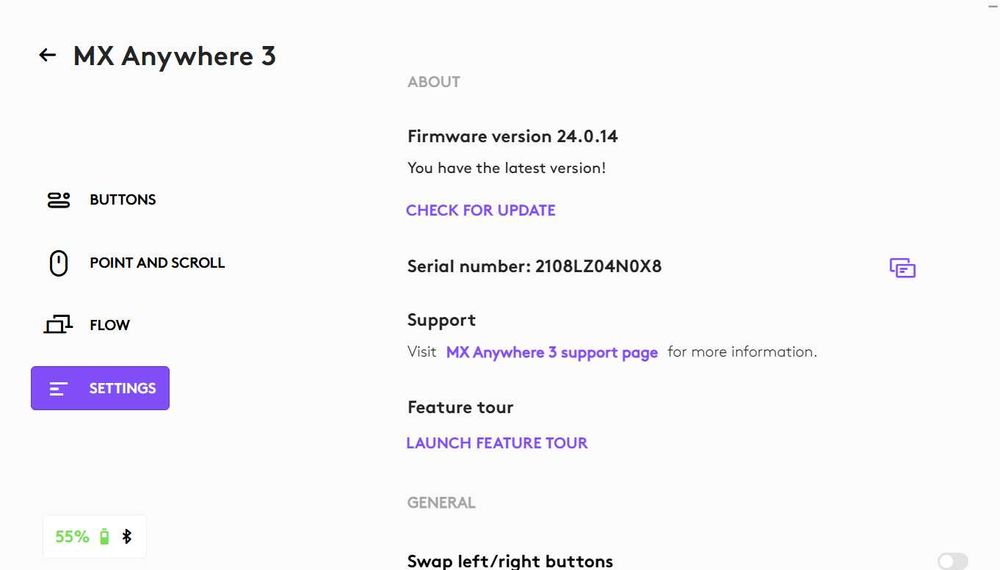The width and height of the screenshot is (1000, 570).
Task: Select the SETTINGS tab label
Action: tap(122, 388)
